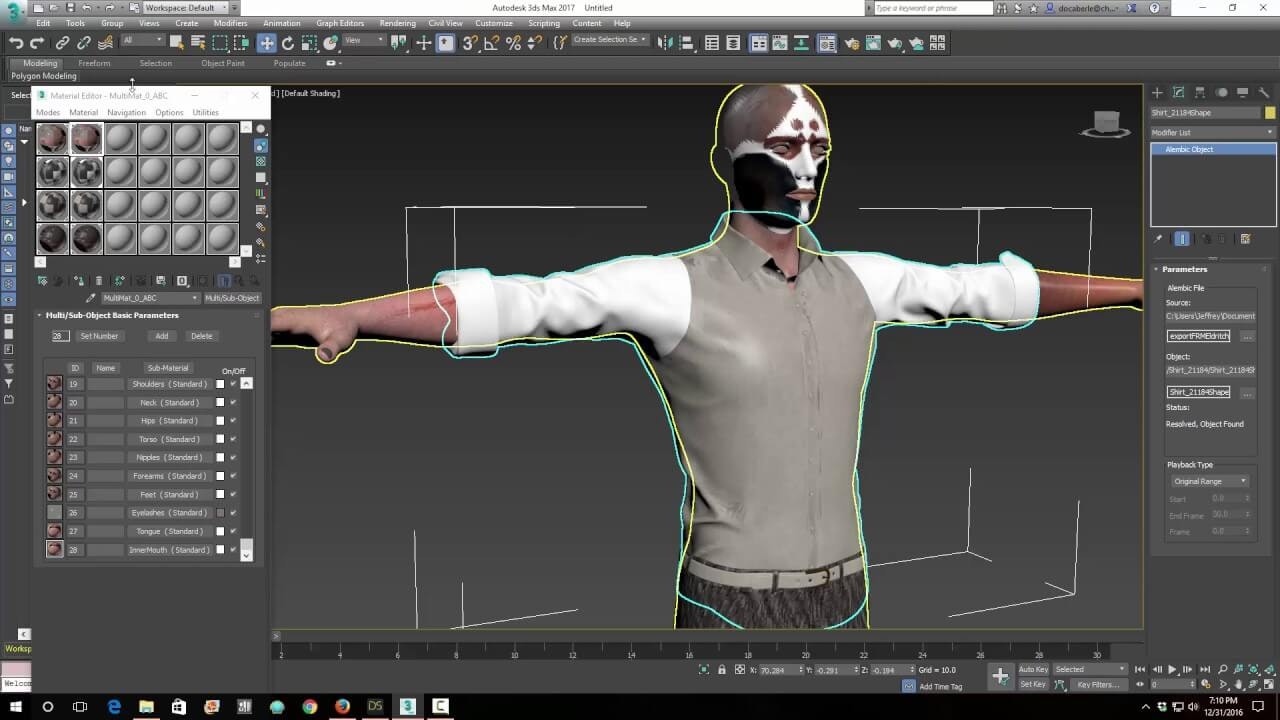Image resolution: width=1280 pixels, height=720 pixels.
Task: Uncheck On/Off for Forearms sub-material
Action: (x=233, y=476)
